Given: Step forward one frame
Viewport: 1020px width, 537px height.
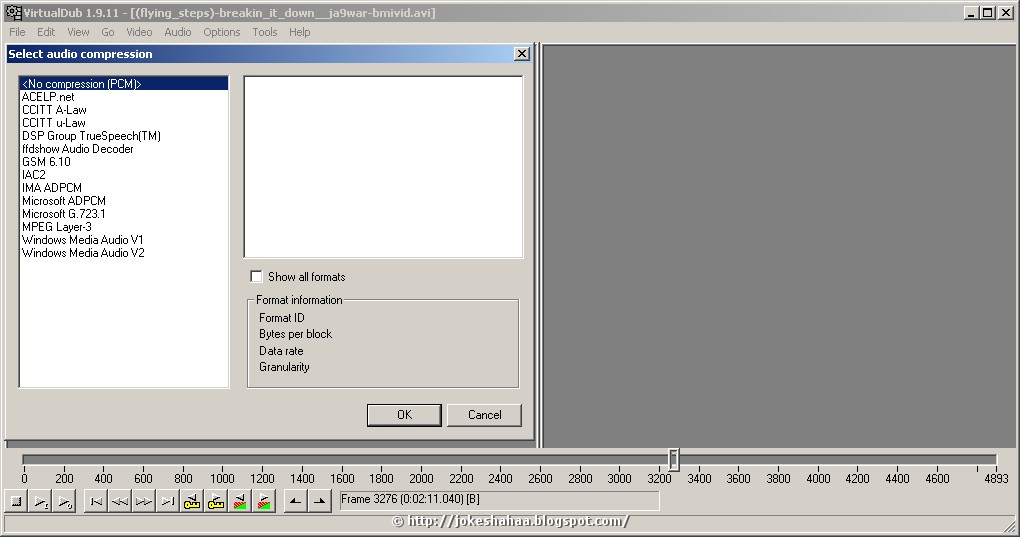Looking at the screenshot, I should pyautogui.click(x=144, y=501).
